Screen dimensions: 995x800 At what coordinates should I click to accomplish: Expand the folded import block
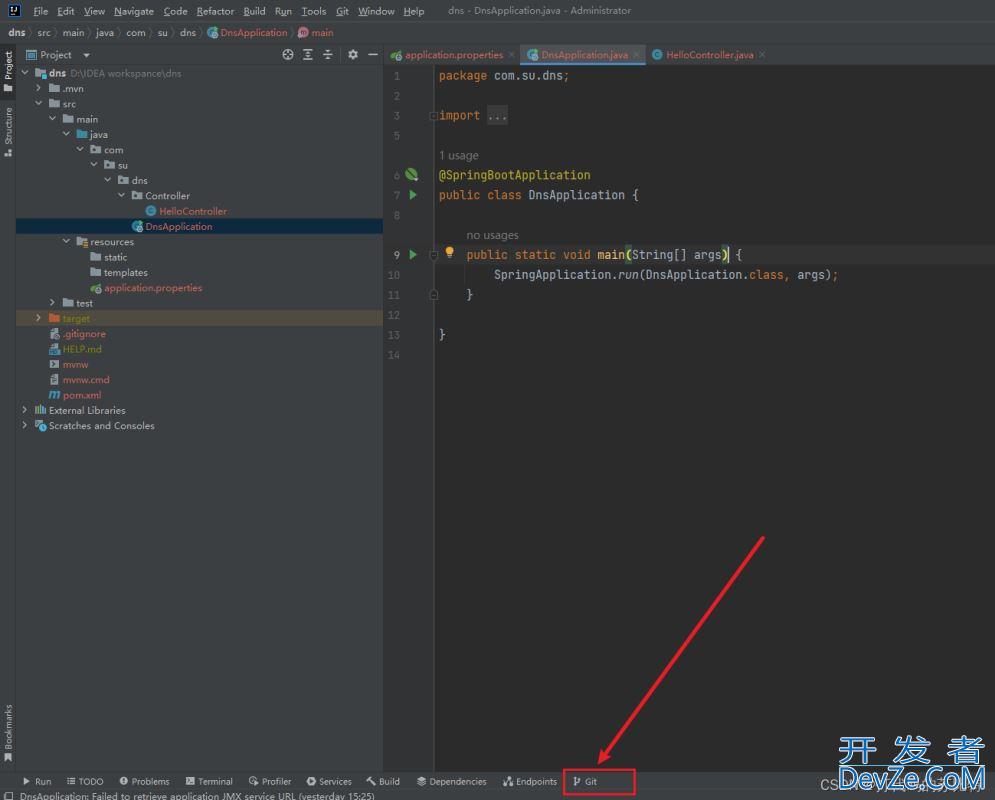click(x=433, y=115)
